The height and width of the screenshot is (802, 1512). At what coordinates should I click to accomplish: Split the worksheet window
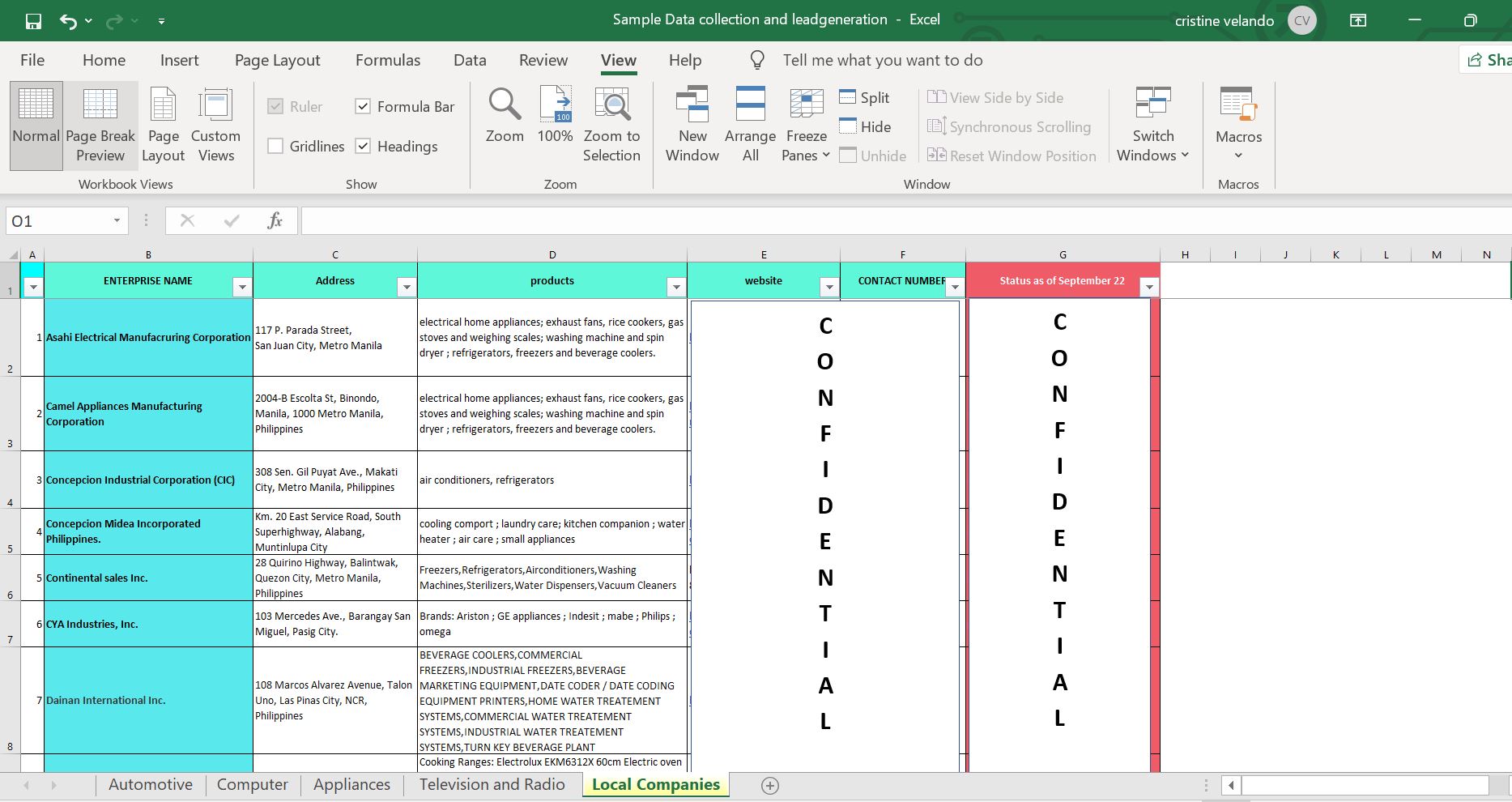click(864, 97)
